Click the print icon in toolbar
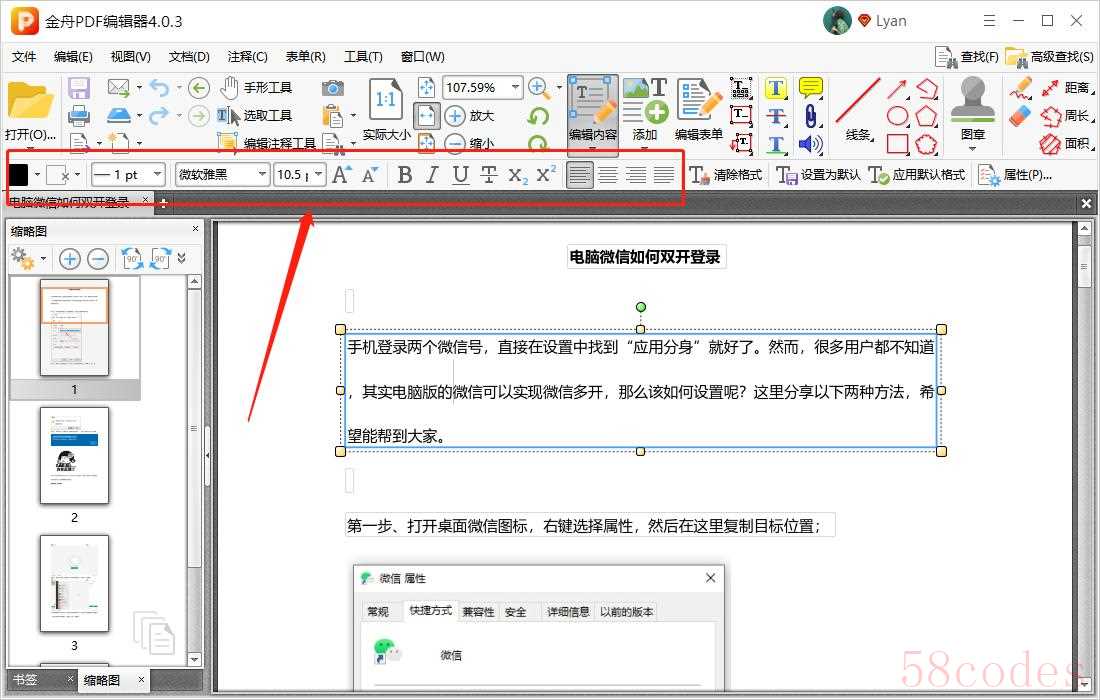The height and width of the screenshot is (700, 1100). 79,116
